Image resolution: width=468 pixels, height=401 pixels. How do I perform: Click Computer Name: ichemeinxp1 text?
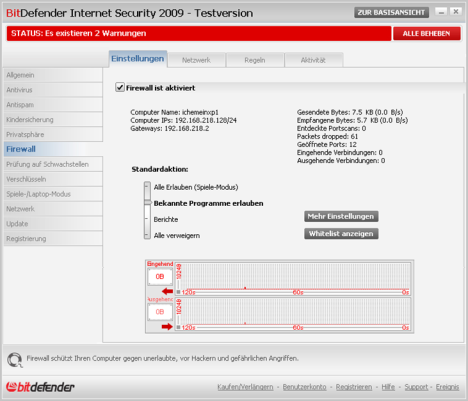pos(174,112)
